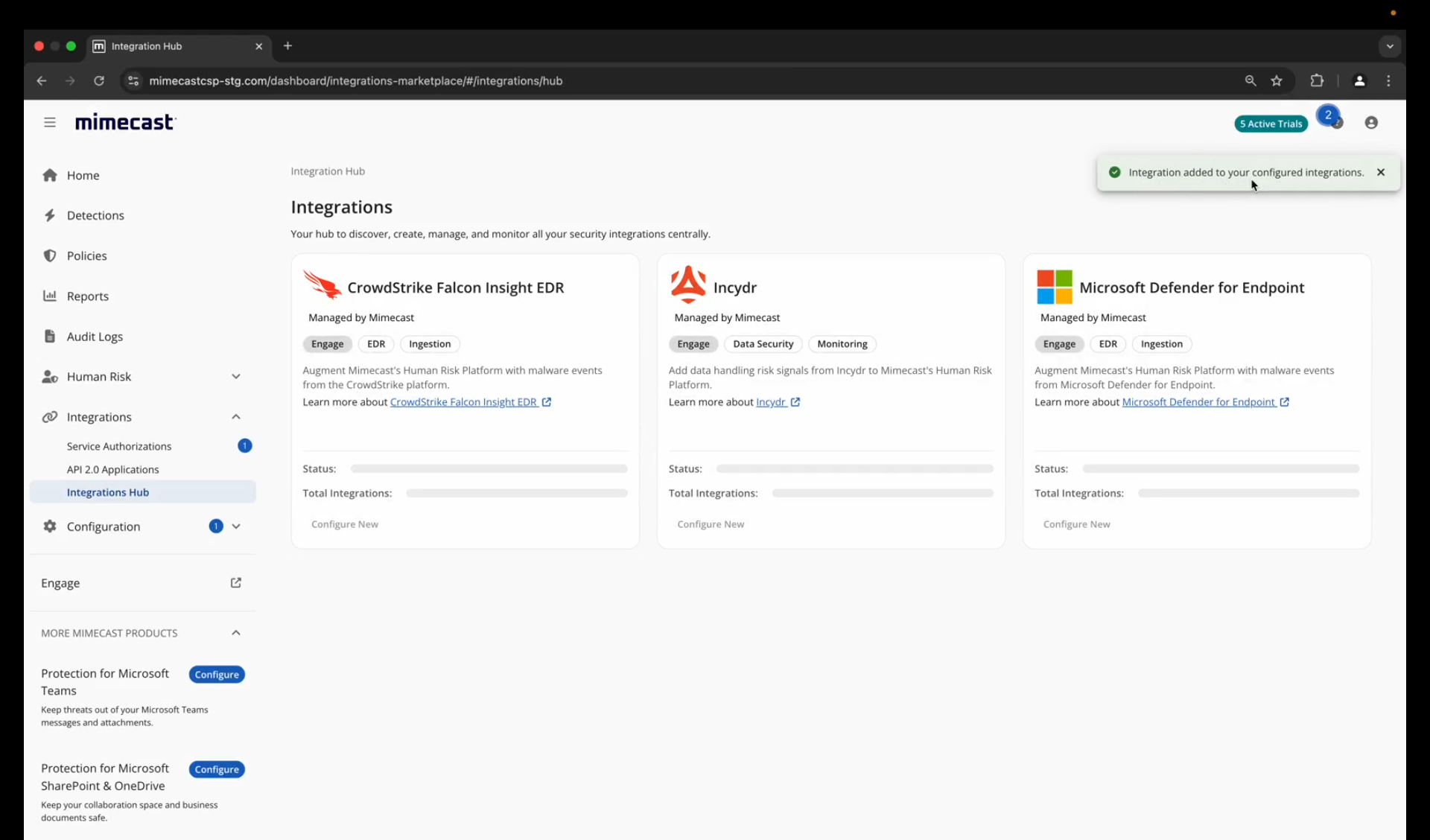Open Policies with the shield icon
Screen dimensions: 1430x840
click(86, 255)
